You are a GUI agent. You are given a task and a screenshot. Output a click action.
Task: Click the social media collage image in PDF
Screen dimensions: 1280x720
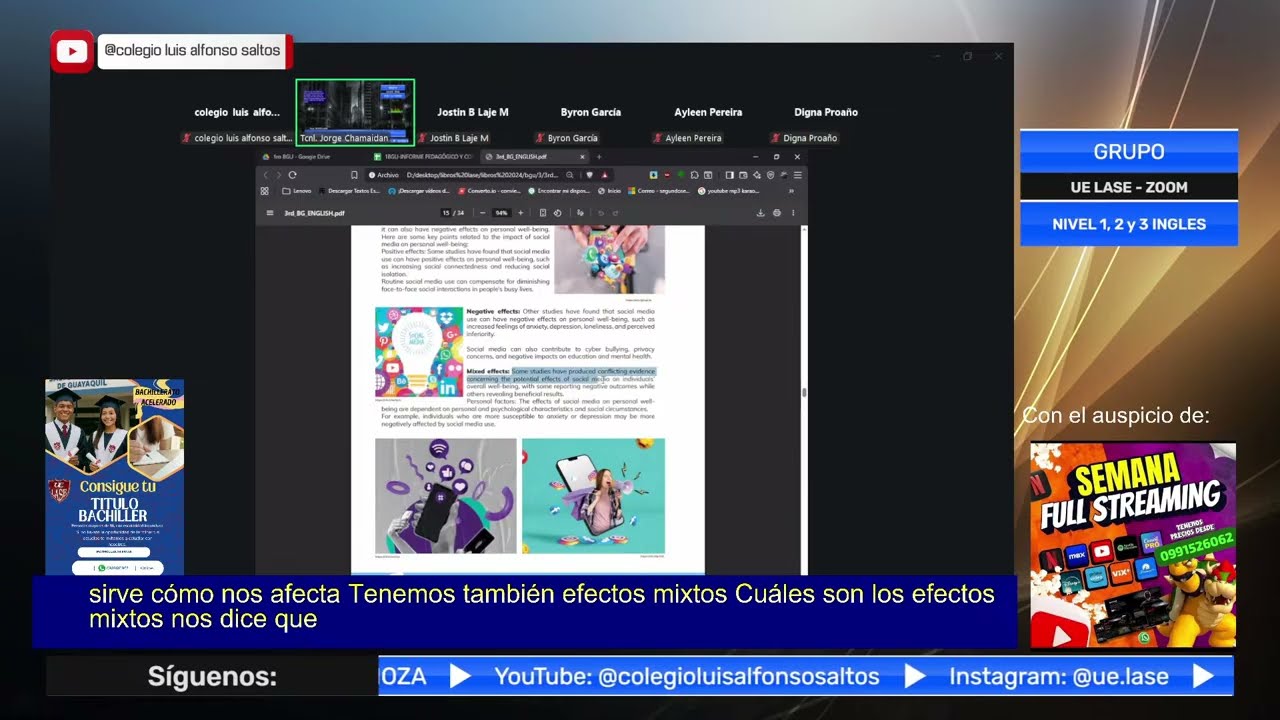(419, 352)
